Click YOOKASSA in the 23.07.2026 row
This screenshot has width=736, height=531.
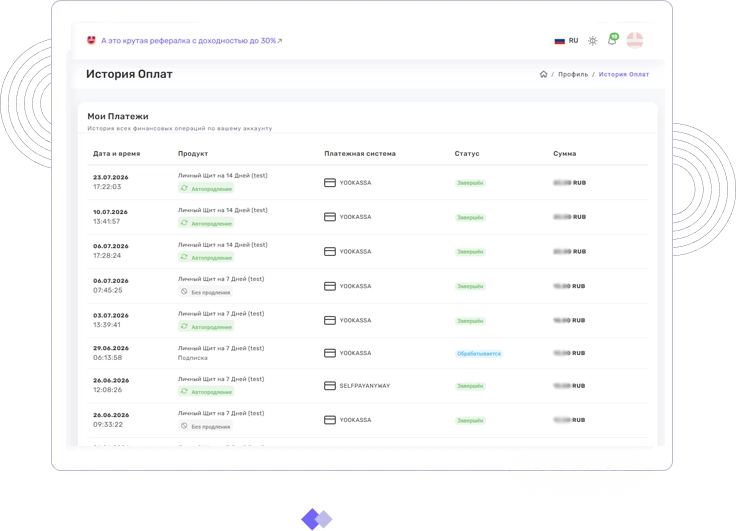point(355,183)
